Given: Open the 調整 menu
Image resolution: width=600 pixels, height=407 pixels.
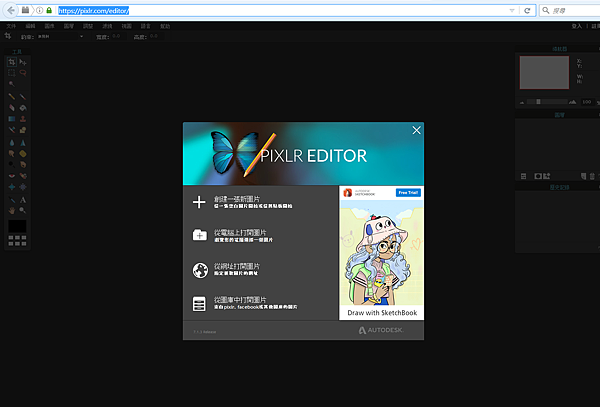Looking at the screenshot, I should 88,26.
